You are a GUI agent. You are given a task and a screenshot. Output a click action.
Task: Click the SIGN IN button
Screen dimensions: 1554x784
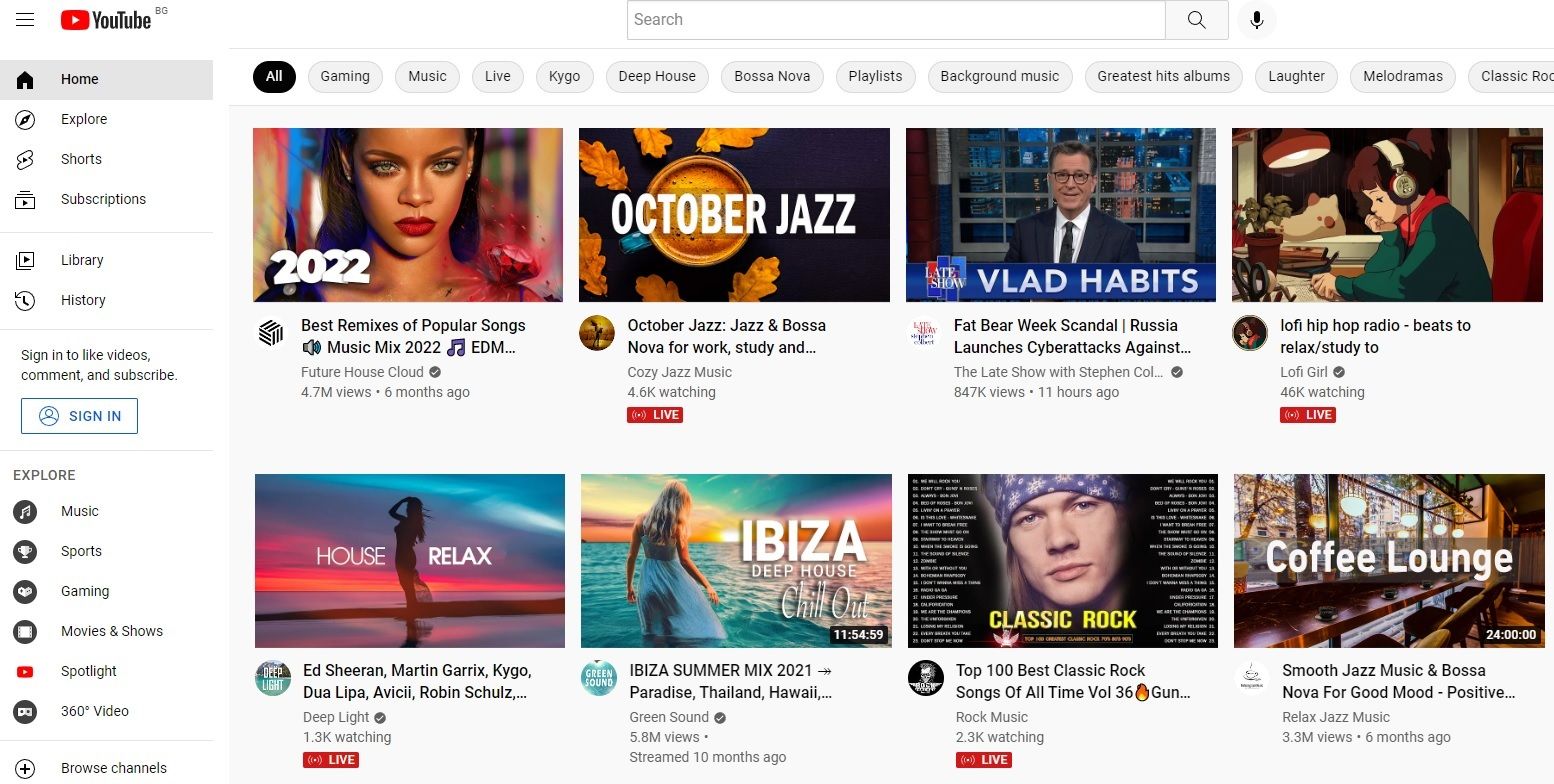[x=79, y=416]
